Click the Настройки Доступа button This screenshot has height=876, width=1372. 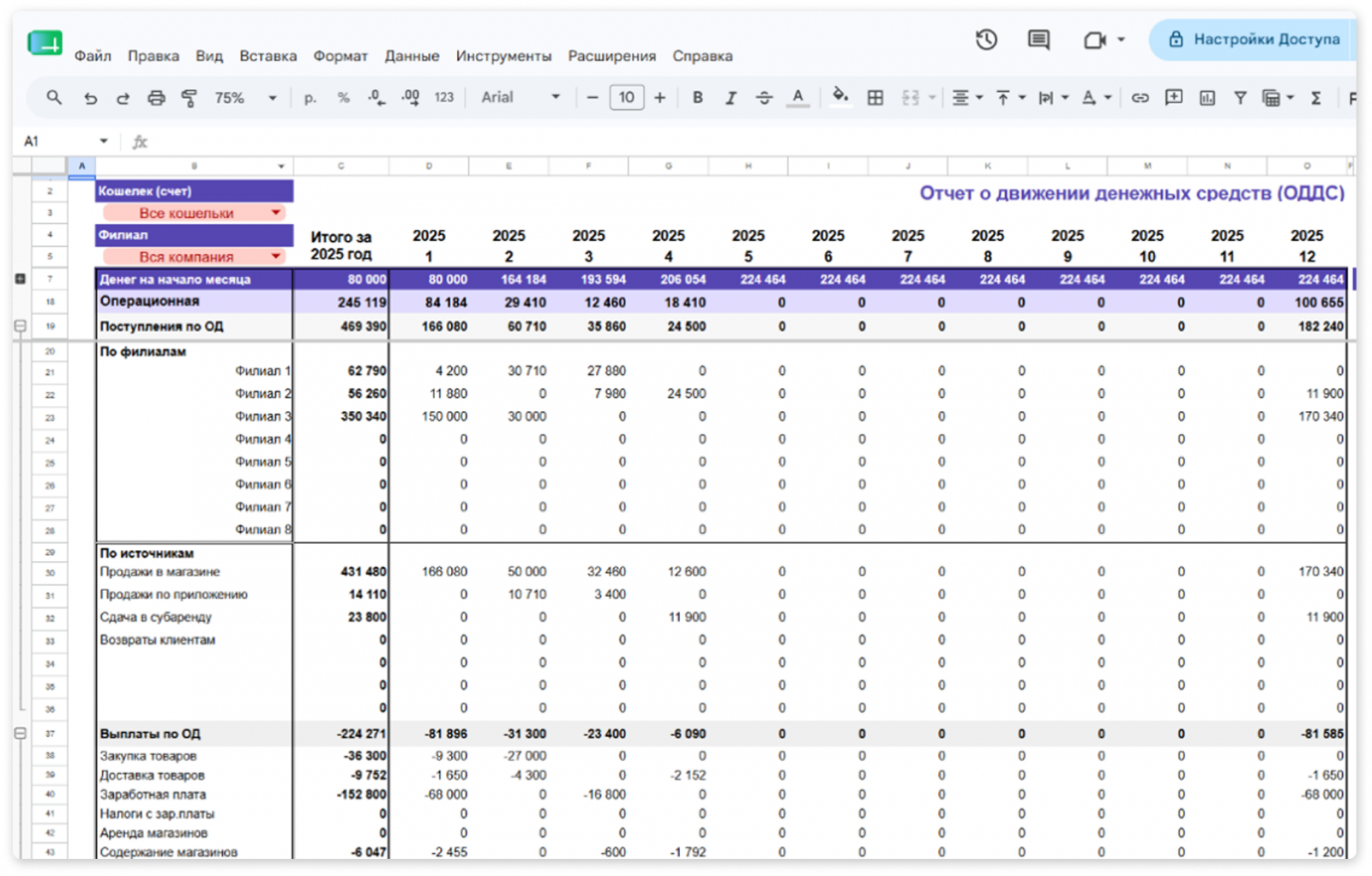1254,39
